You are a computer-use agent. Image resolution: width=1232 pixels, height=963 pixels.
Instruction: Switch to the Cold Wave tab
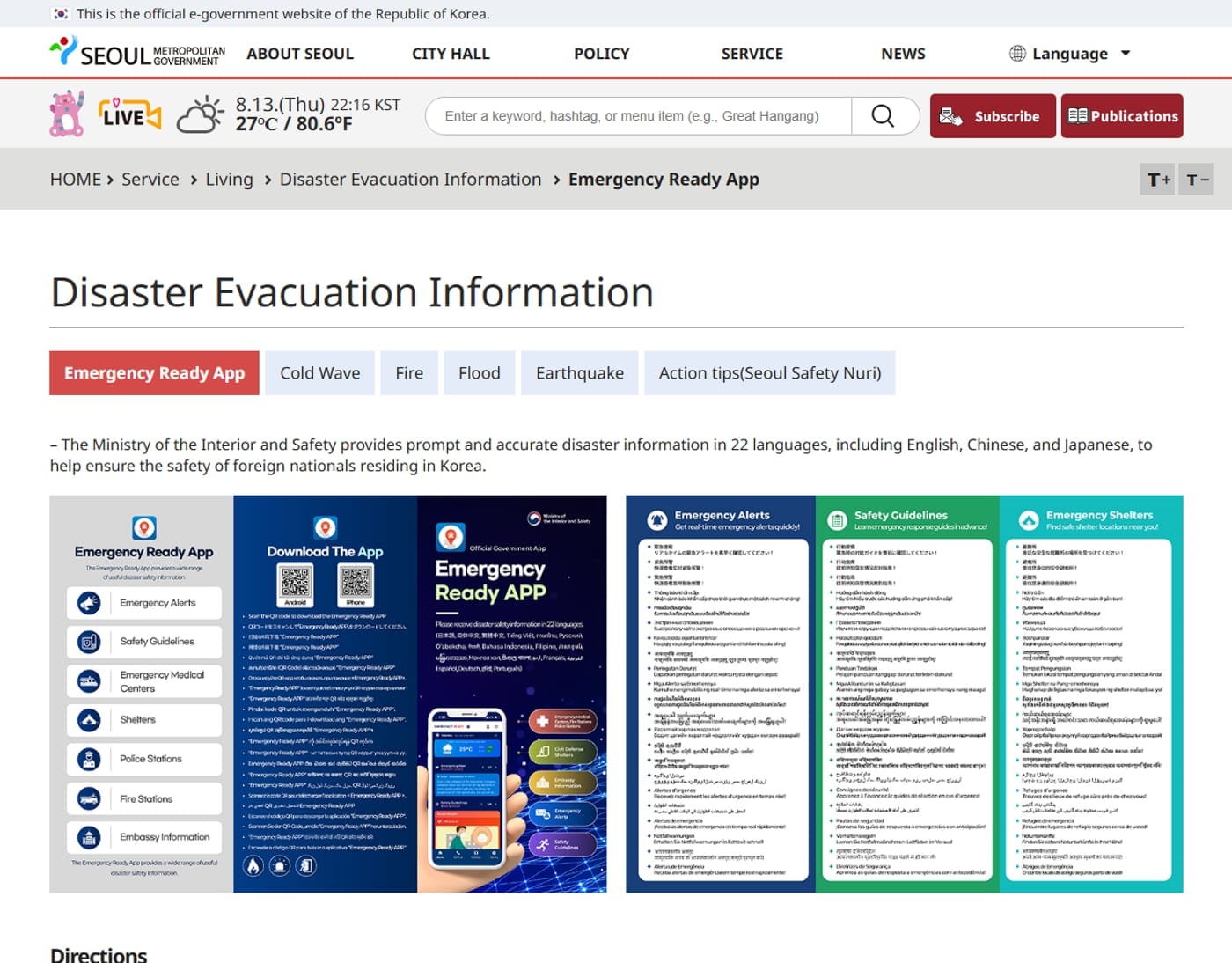[x=320, y=373]
